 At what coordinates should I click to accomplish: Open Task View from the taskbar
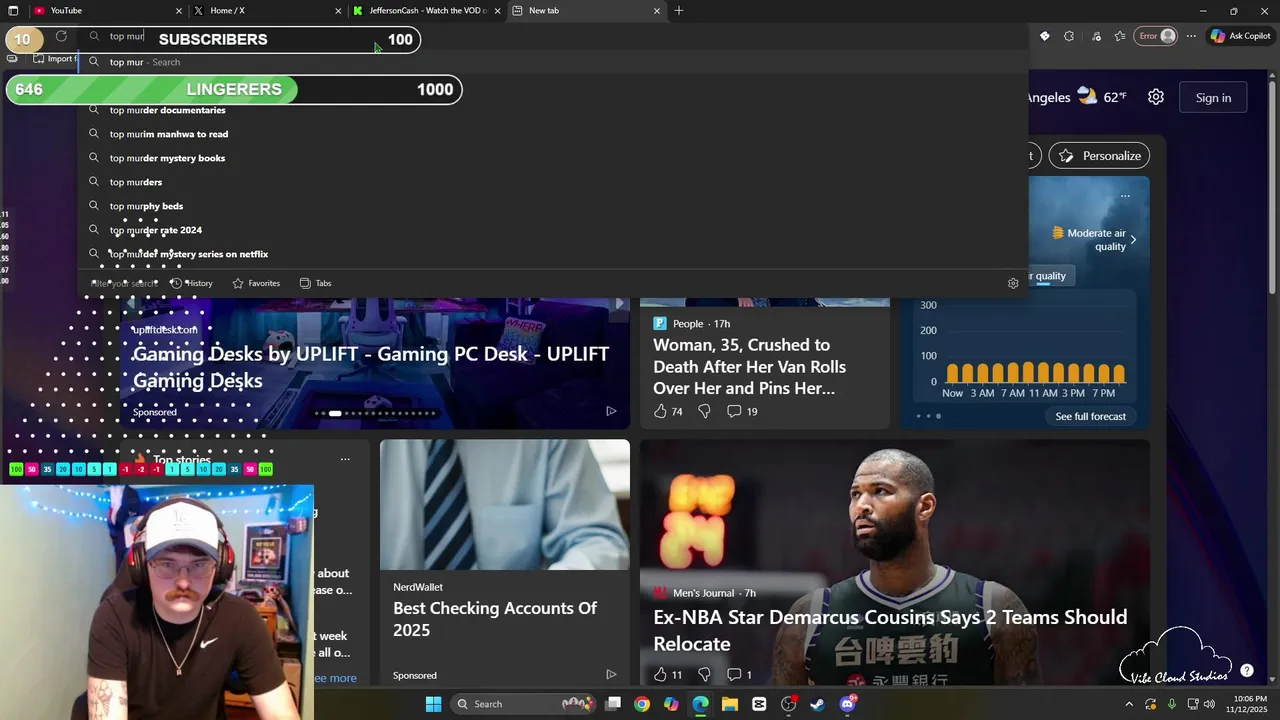point(613,704)
